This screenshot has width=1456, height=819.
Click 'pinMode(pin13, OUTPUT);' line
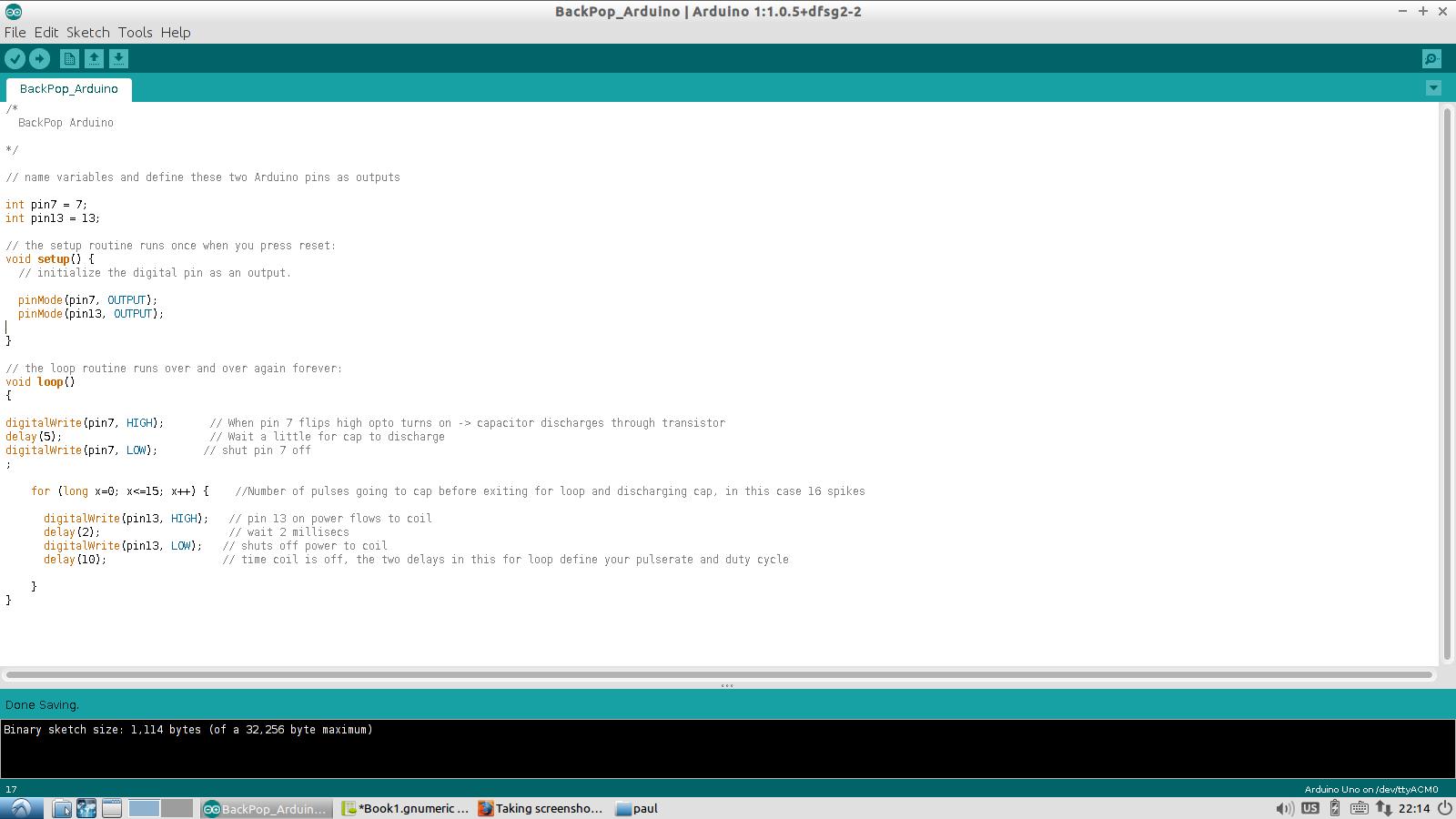coord(91,314)
